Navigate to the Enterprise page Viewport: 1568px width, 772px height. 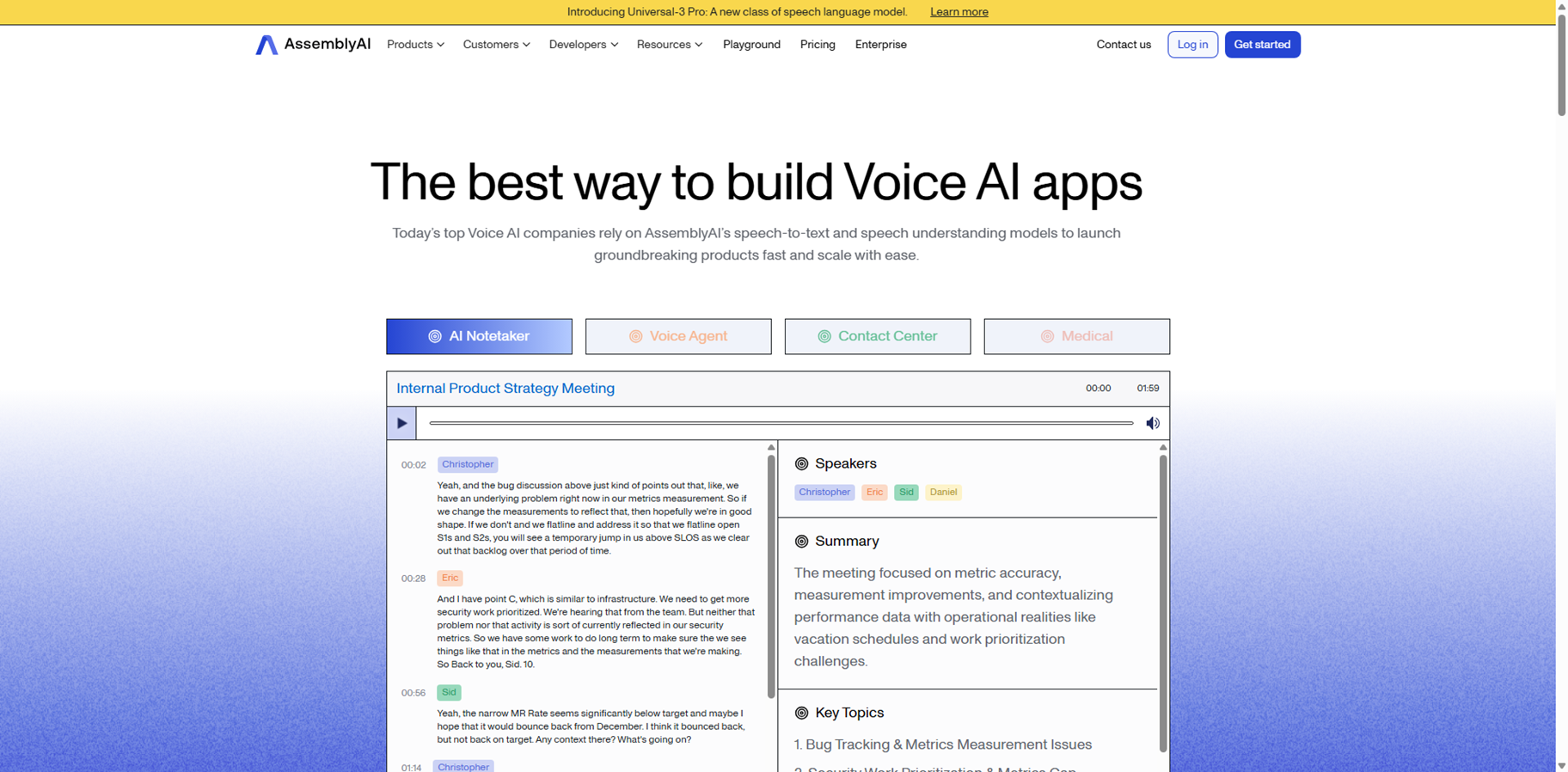[x=880, y=45]
